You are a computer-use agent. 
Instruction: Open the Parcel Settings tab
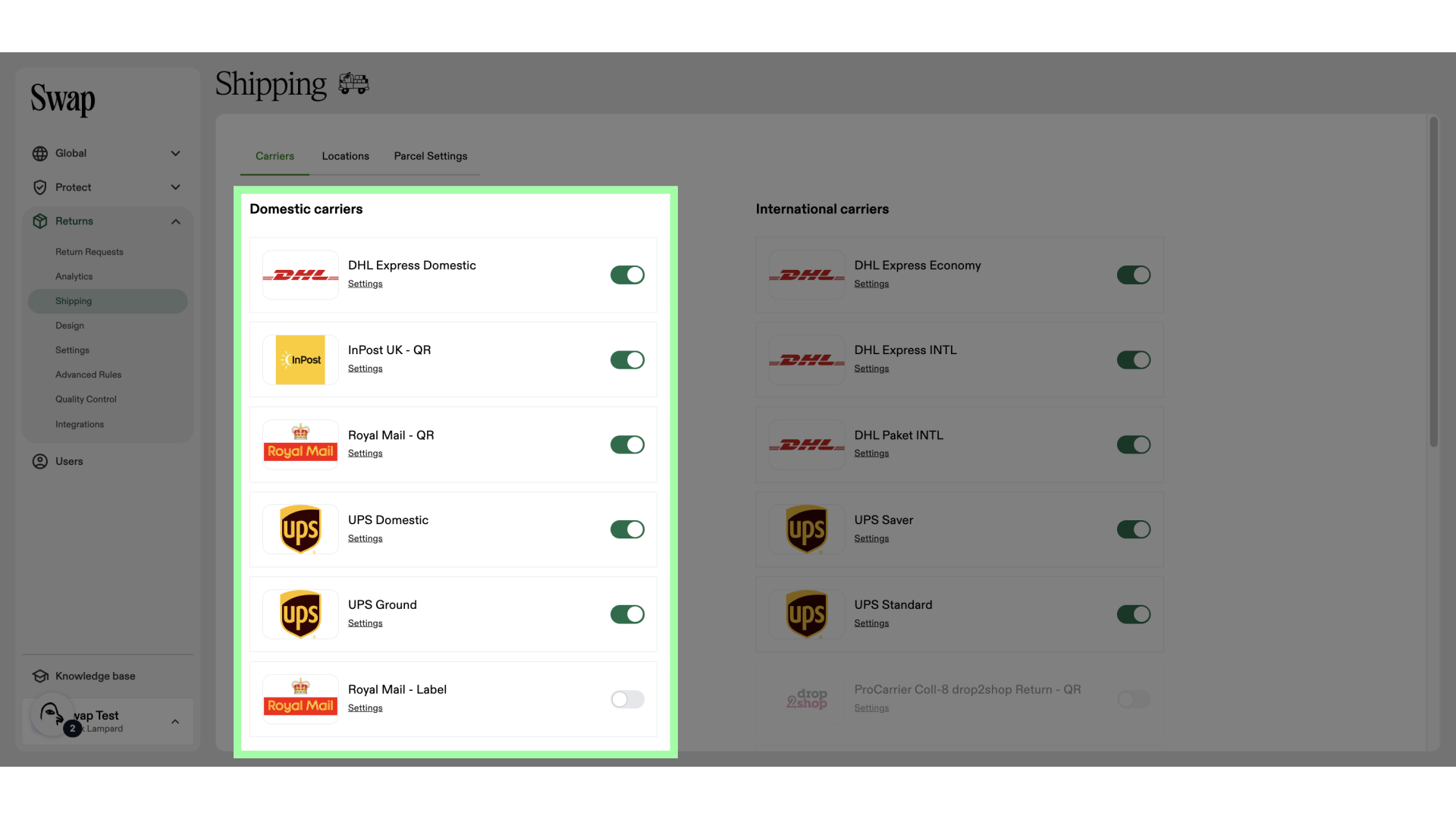(x=431, y=156)
